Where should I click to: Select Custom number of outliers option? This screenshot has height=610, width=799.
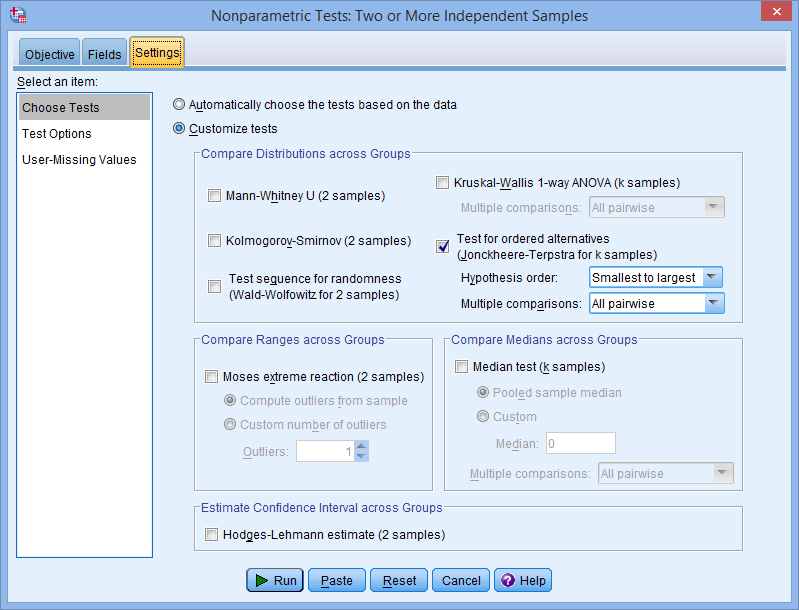pyautogui.click(x=230, y=424)
